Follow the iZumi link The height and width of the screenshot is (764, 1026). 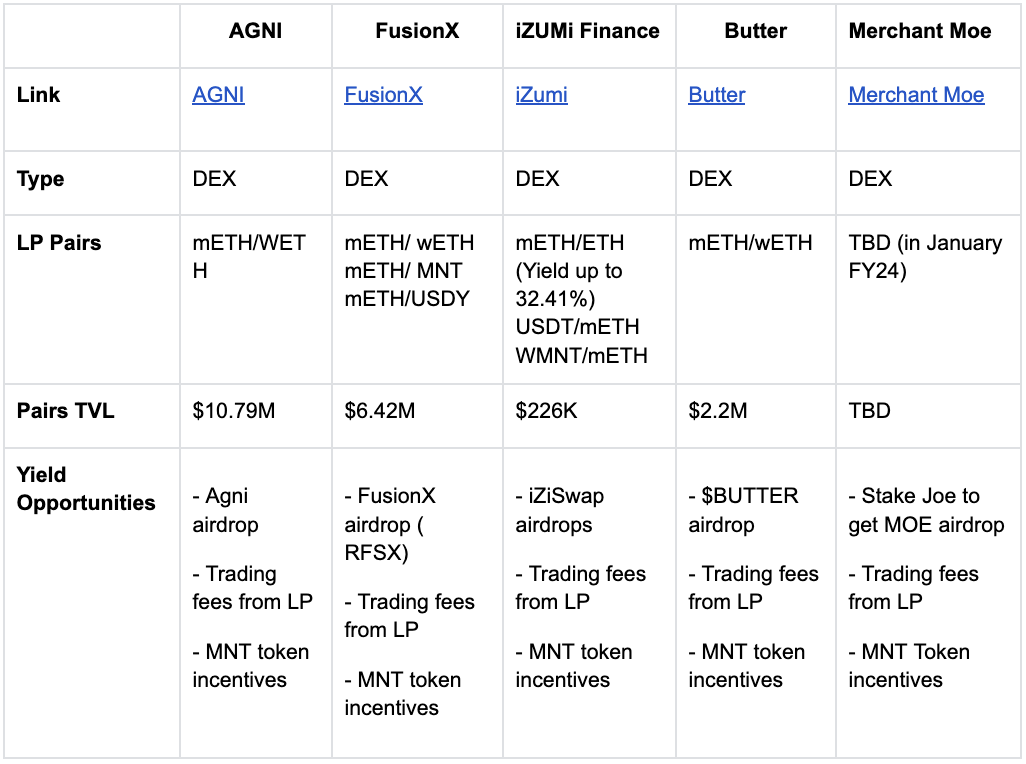click(x=541, y=95)
